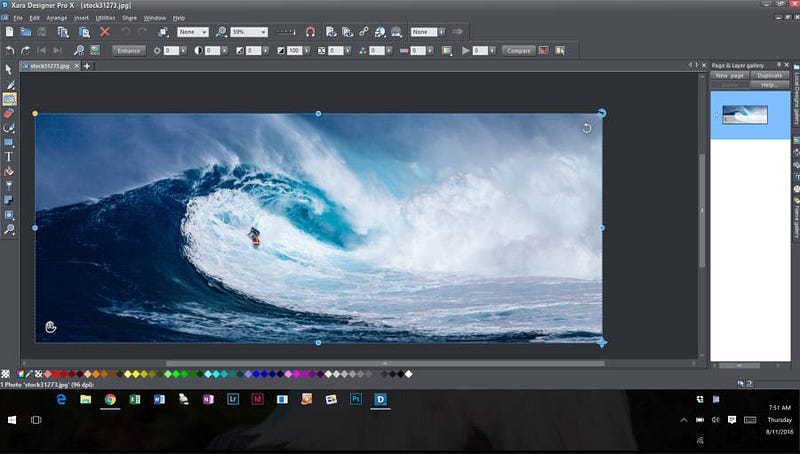Click the brightness value arrow
The width and height of the screenshot is (800, 454).
183,51
